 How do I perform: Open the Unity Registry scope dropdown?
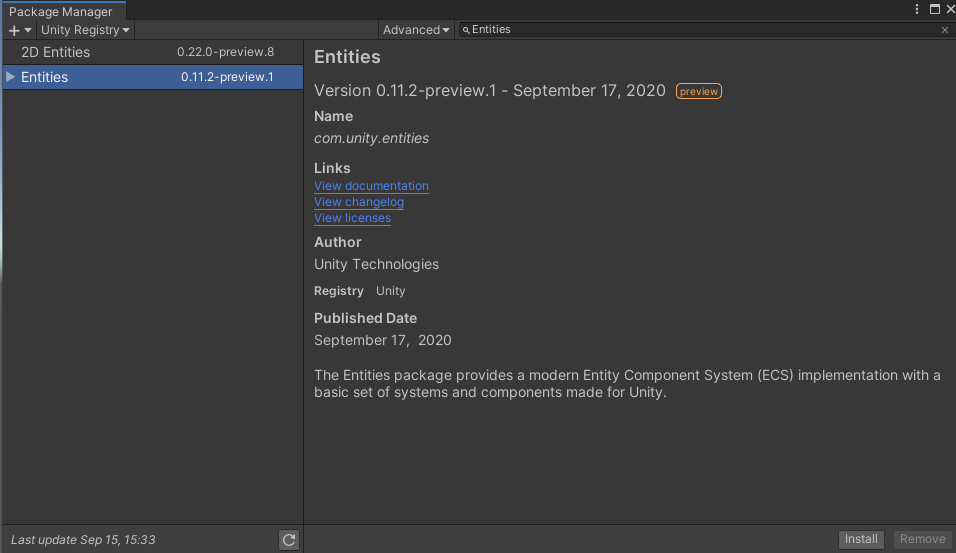click(x=85, y=30)
